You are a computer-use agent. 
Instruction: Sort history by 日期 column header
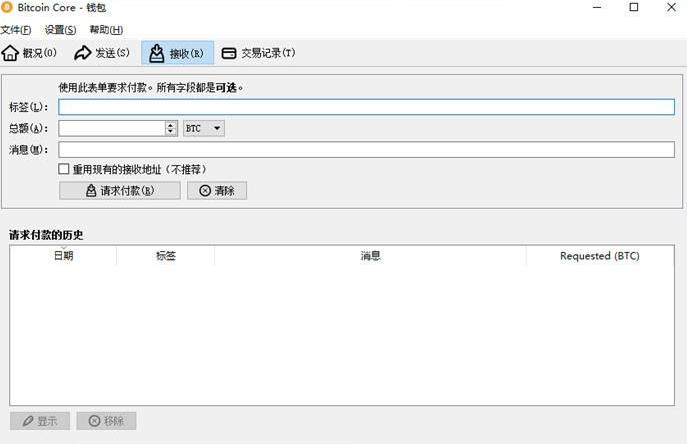63,256
